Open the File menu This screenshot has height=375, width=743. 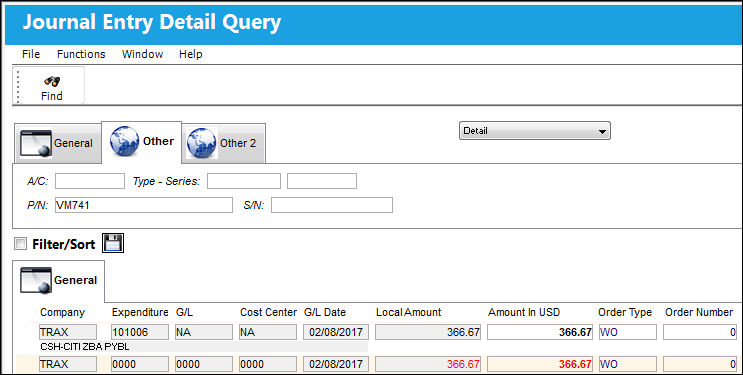pyautogui.click(x=31, y=54)
